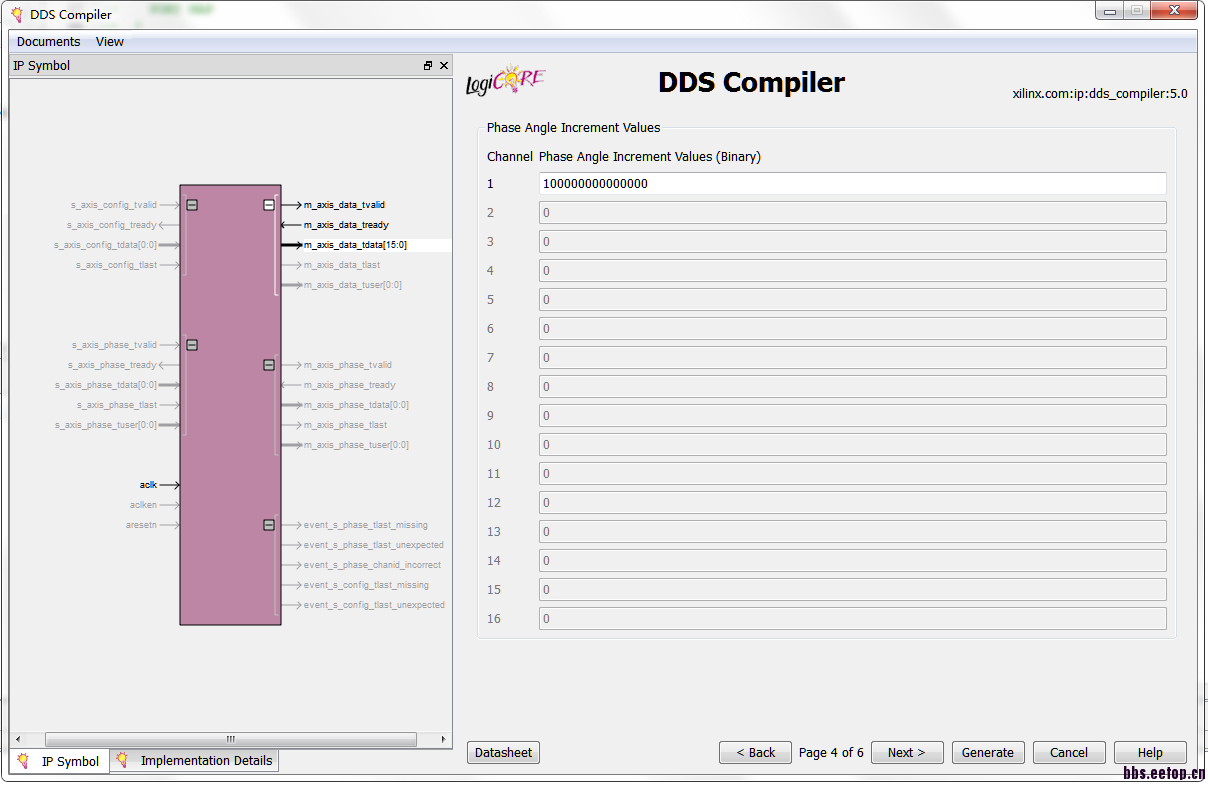Click the channel 1 phase increment field
Image resolution: width=1208 pixels, height=785 pixels.
[x=853, y=184]
